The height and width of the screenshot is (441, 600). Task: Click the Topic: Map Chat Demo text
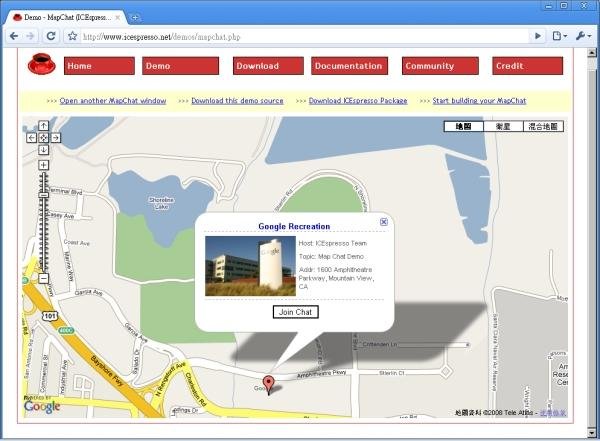pyautogui.click(x=331, y=256)
